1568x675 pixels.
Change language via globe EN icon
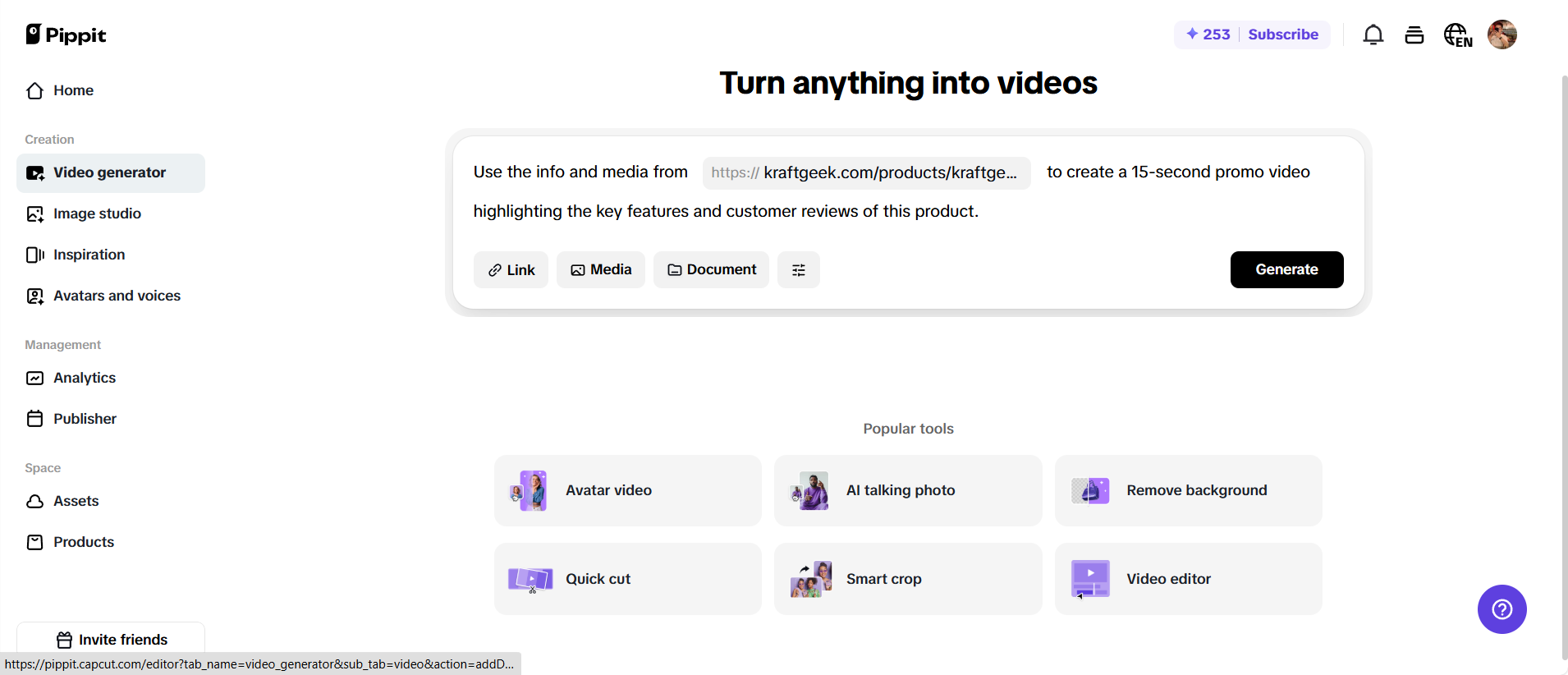(1458, 35)
